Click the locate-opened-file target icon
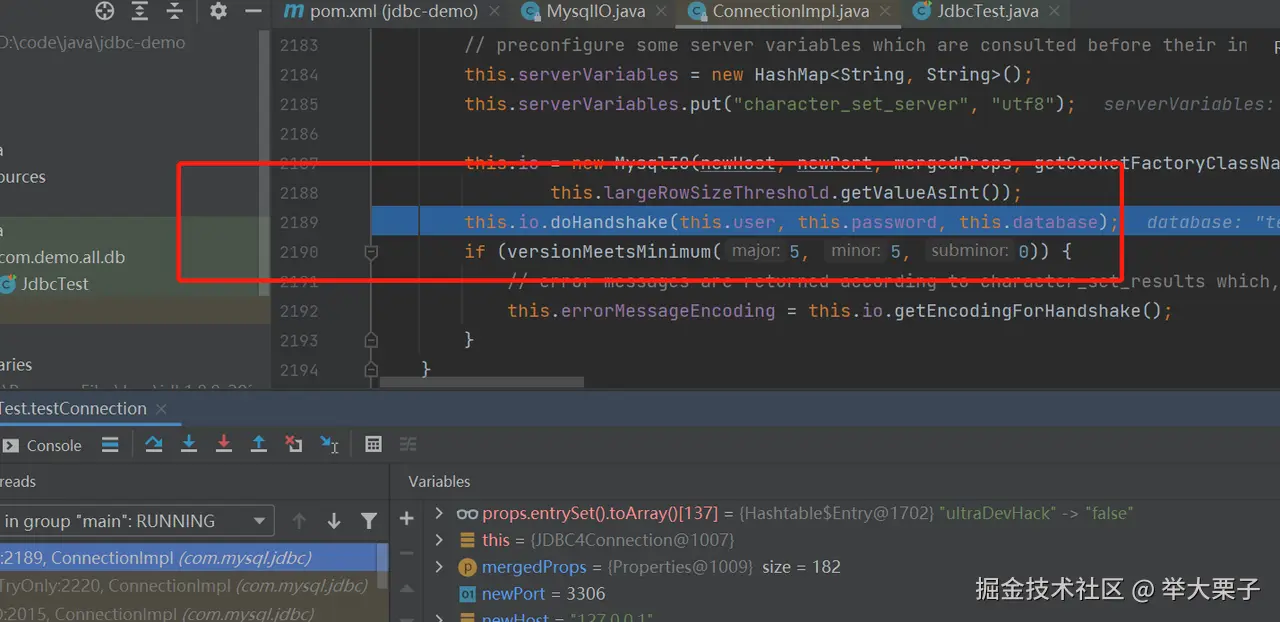This screenshot has width=1280, height=622. (105, 11)
